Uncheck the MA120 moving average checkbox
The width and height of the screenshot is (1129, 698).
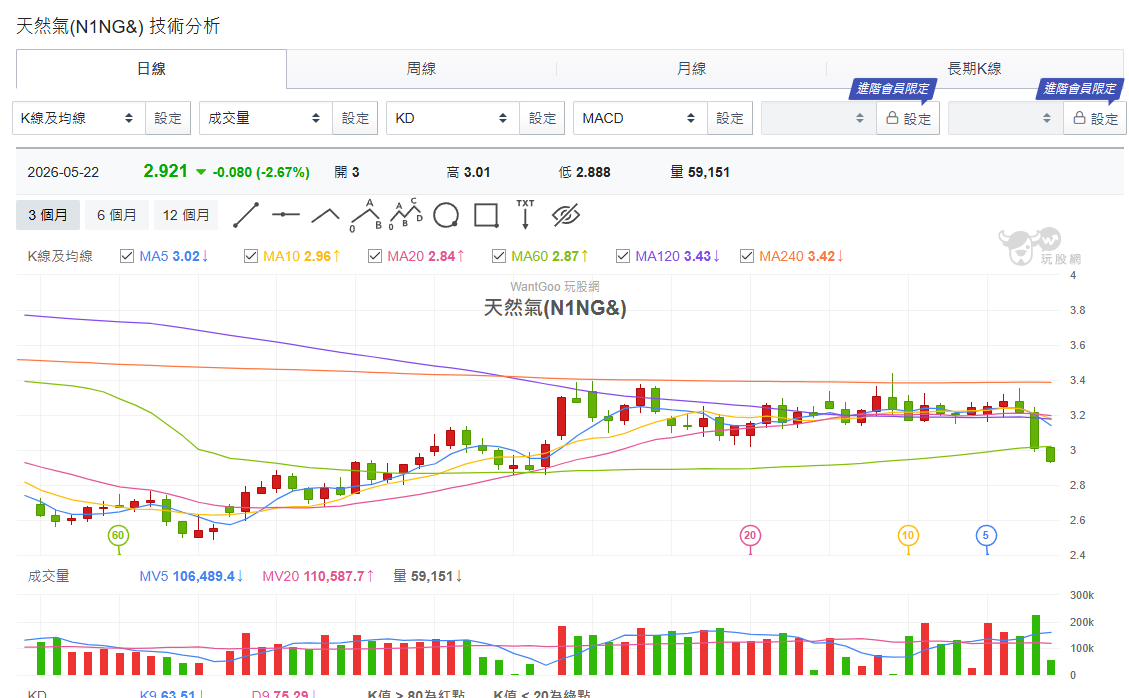(x=623, y=256)
